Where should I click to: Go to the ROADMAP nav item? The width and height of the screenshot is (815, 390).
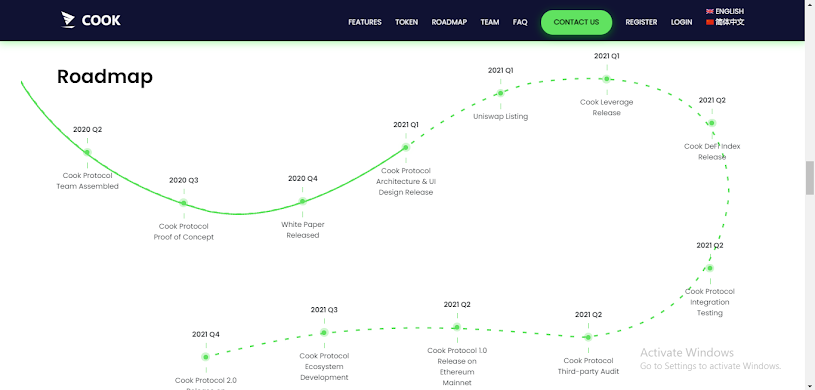click(449, 22)
